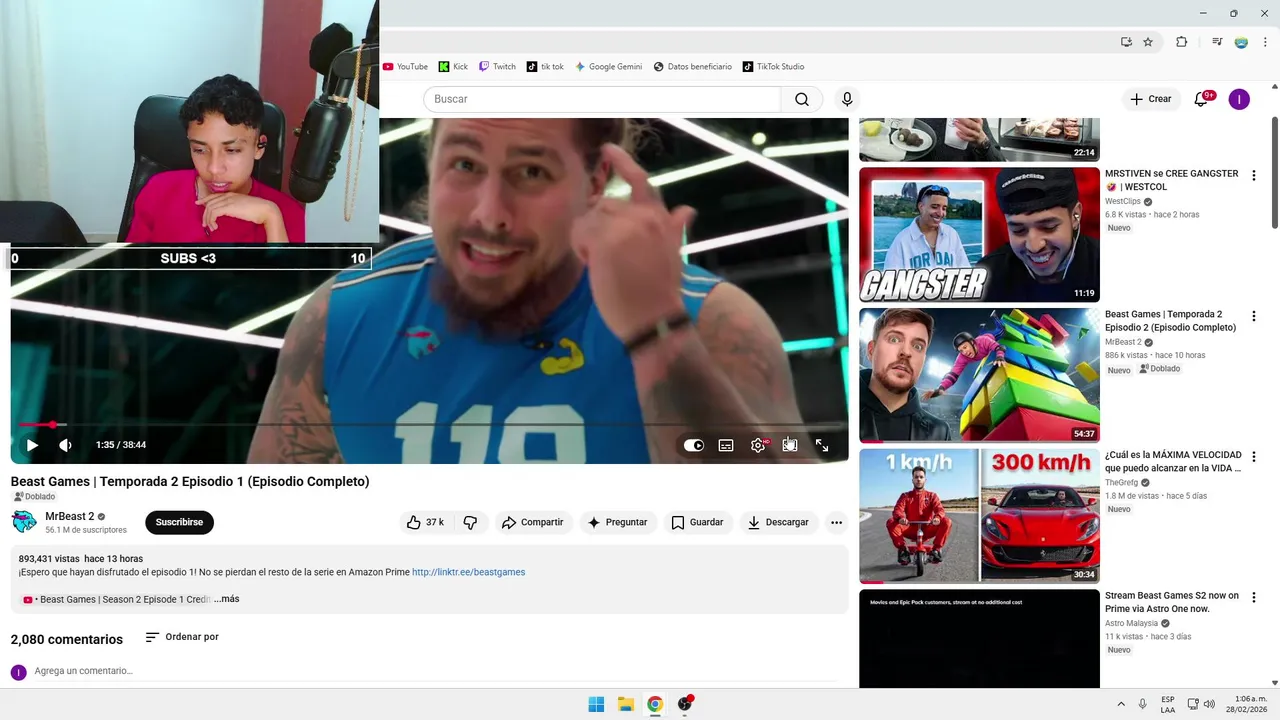Open options for Stream Beast Games S2

1254,597
